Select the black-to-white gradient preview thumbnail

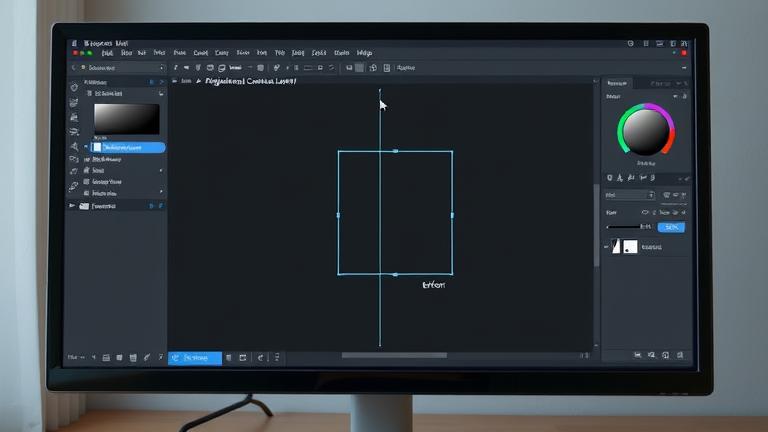point(126,119)
